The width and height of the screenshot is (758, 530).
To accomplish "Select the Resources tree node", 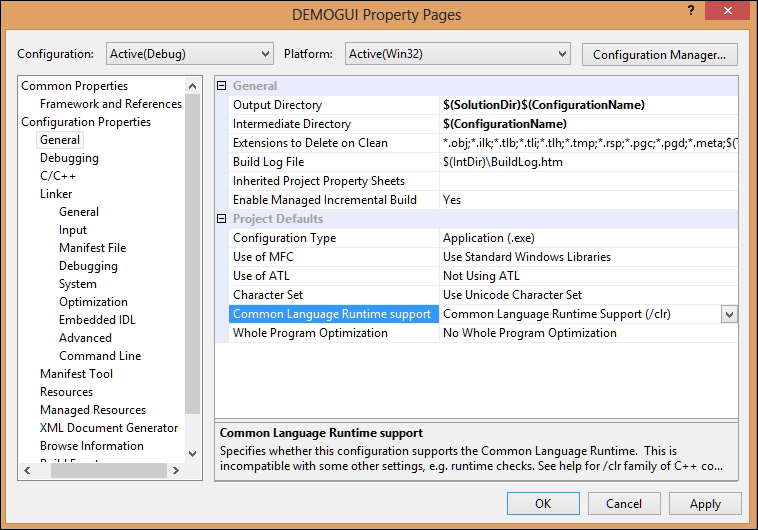I will [x=66, y=392].
